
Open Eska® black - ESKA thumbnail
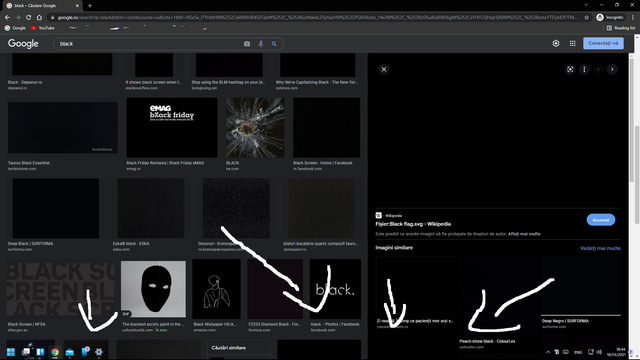151,208
